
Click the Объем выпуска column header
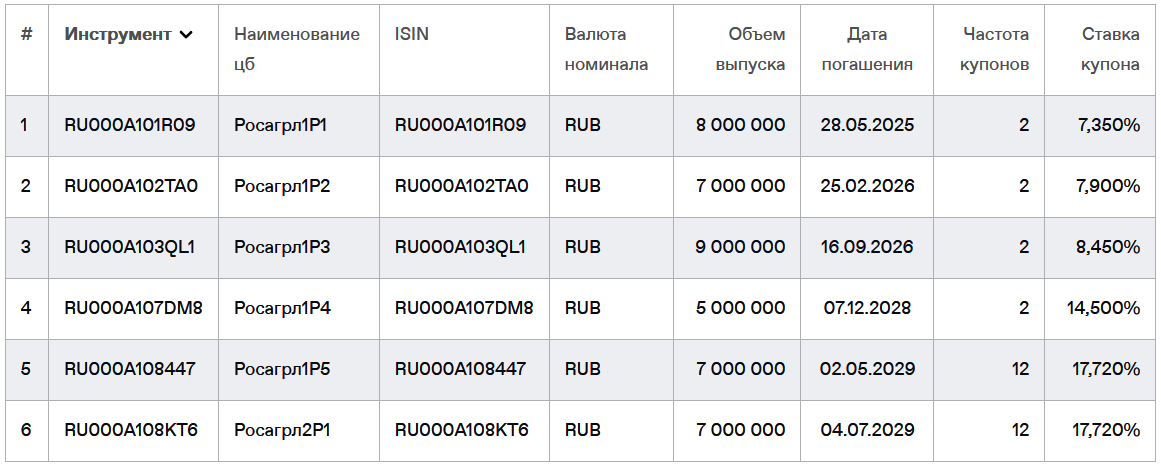click(750, 50)
